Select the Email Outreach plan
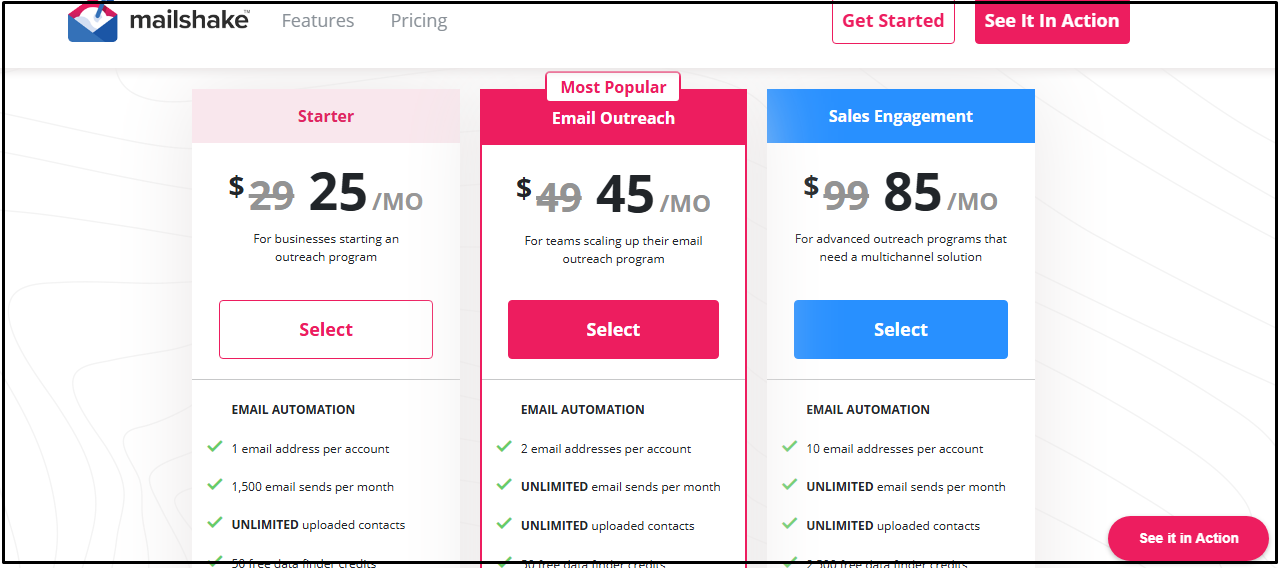 click(x=613, y=329)
